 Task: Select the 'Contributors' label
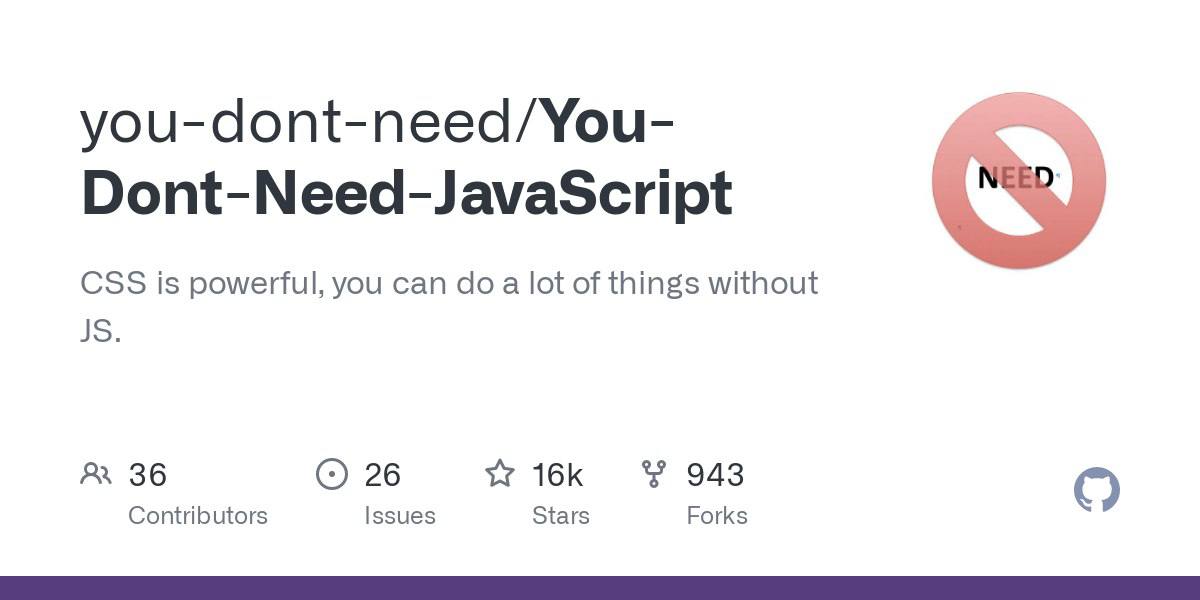(x=198, y=516)
